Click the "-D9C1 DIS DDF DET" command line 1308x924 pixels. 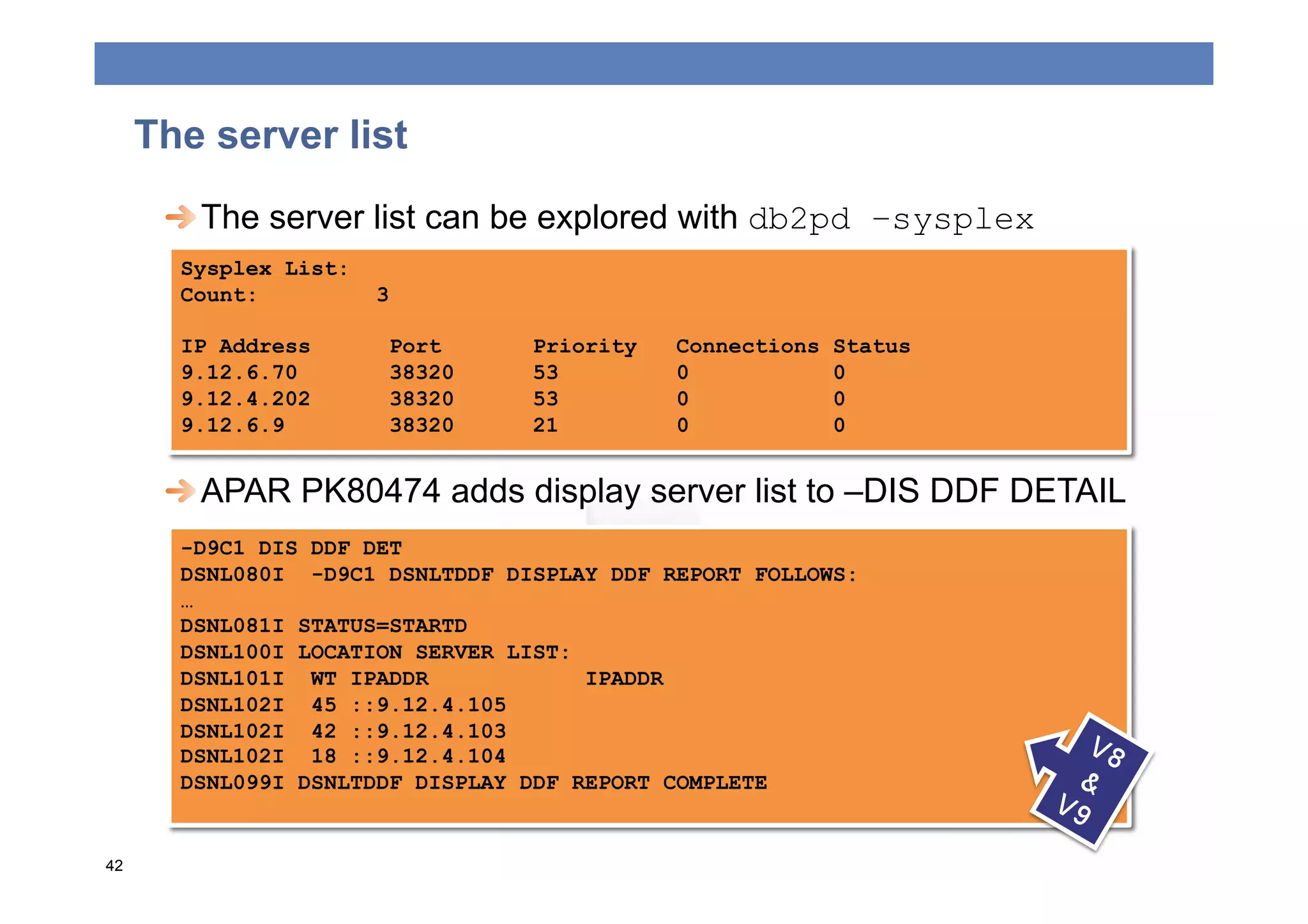tap(291, 549)
